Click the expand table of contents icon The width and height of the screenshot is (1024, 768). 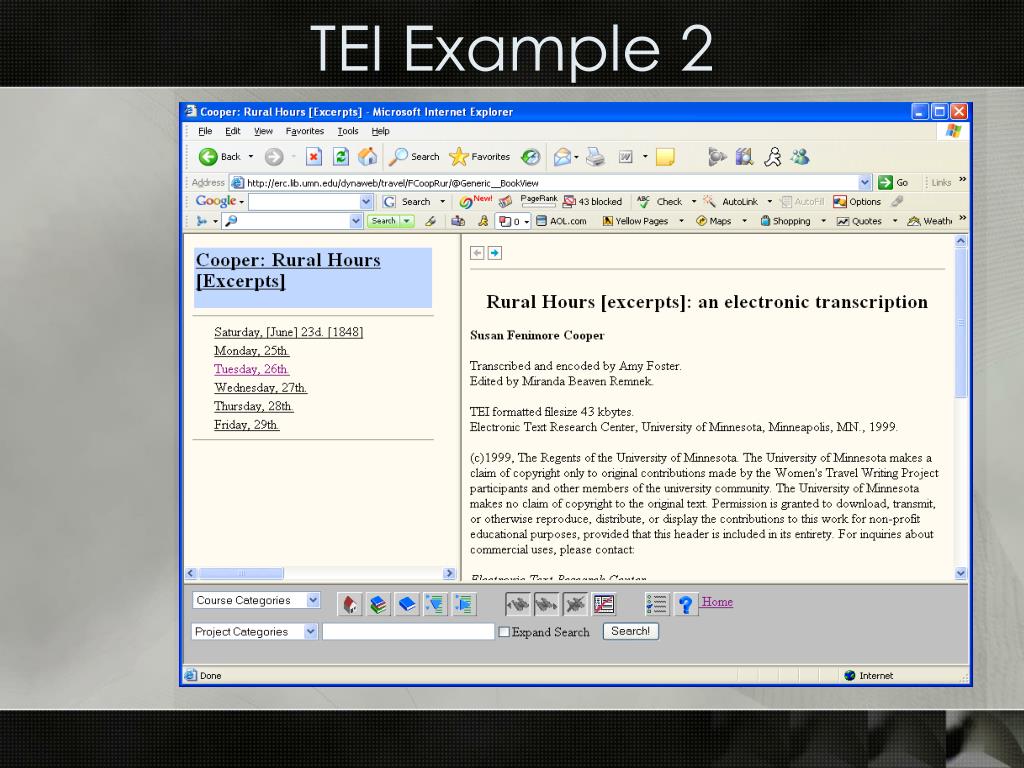(x=464, y=604)
